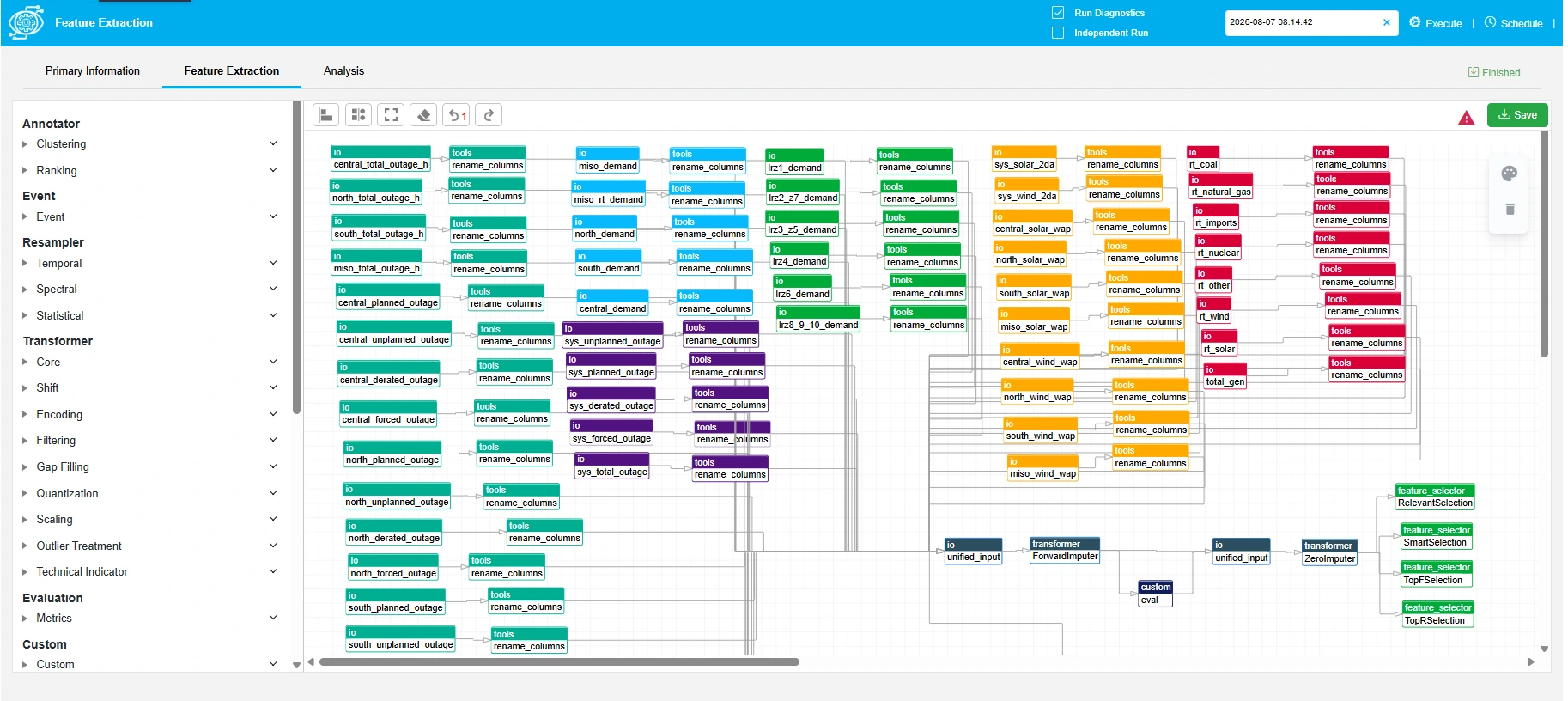Select the unified_input io node before ForwardImputer
The width and height of the screenshot is (1568, 701).
click(973, 551)
